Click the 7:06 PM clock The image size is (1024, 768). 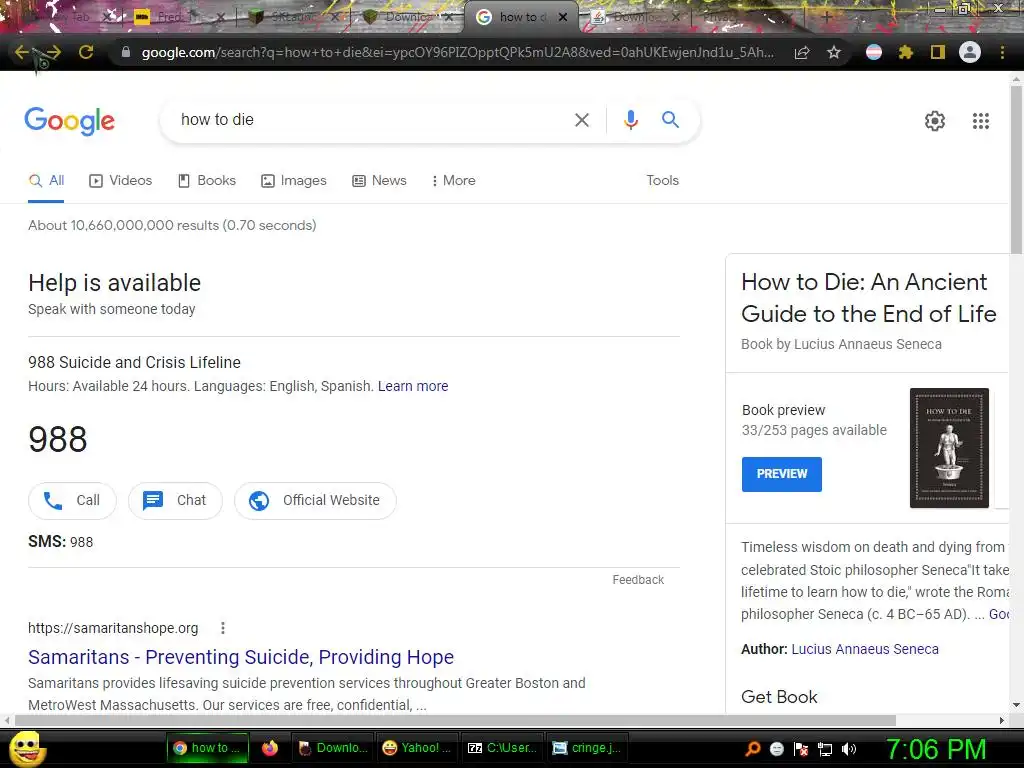click(x=935, y=749)
